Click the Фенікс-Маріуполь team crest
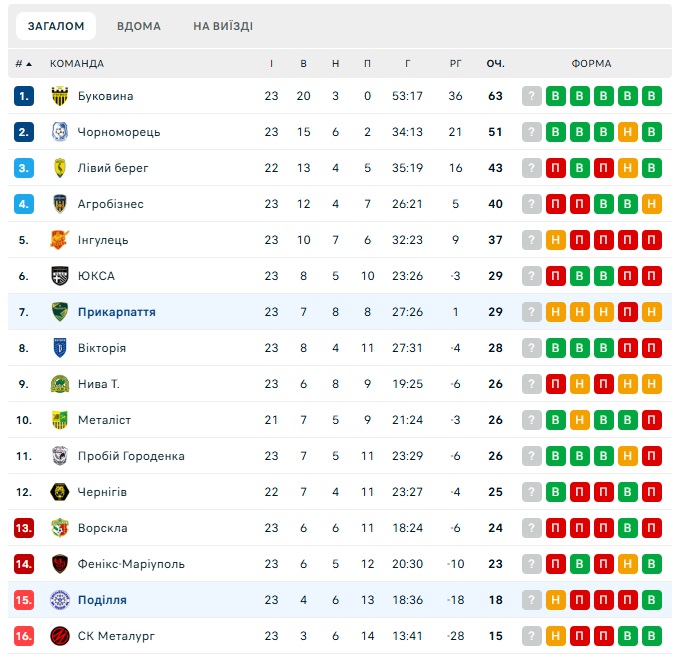Image resolution: width=680 pixels, height=656 pixels. [x=59, y=564]
